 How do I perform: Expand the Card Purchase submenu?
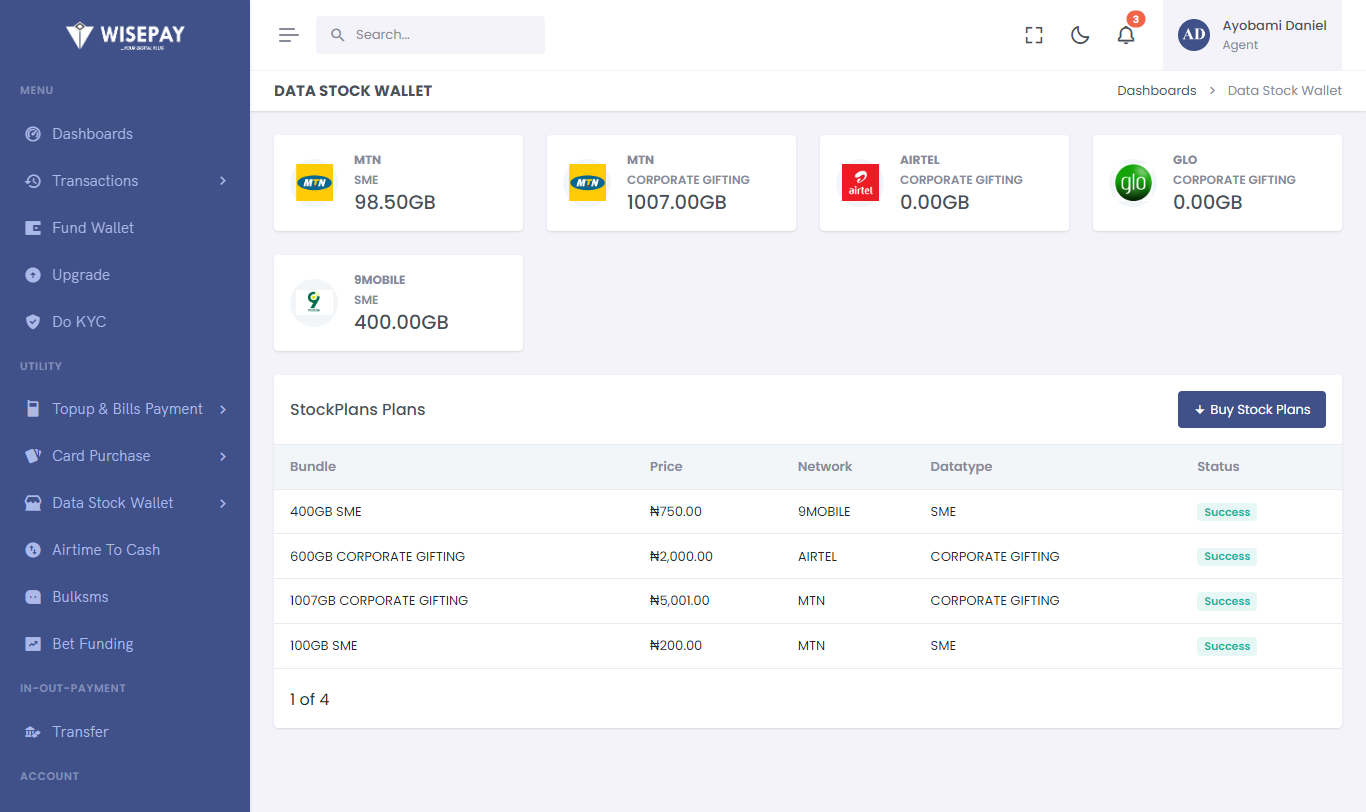[125, 456]
